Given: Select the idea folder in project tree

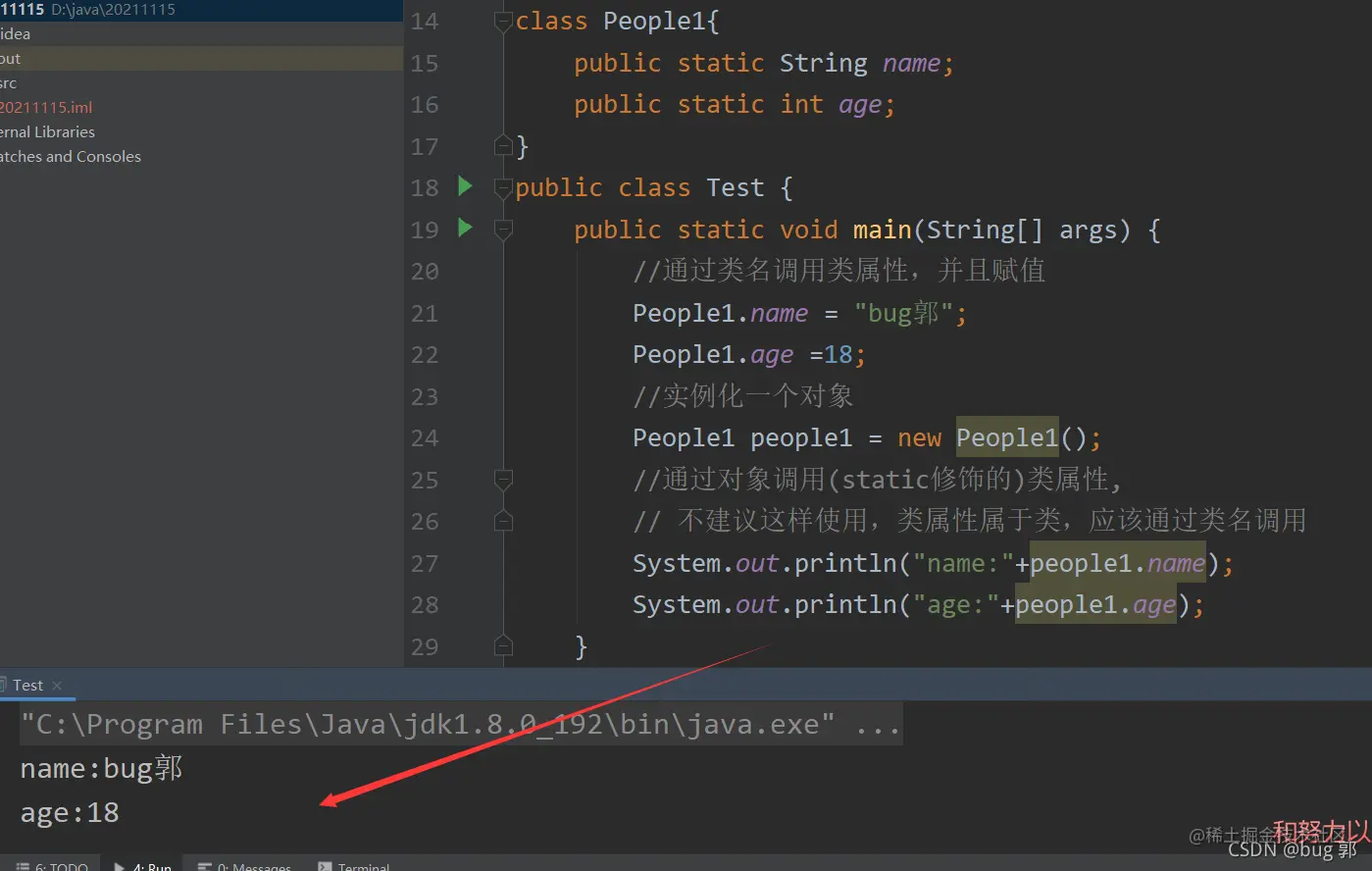Looking at the screenshot, I should [x=201, y=33].
